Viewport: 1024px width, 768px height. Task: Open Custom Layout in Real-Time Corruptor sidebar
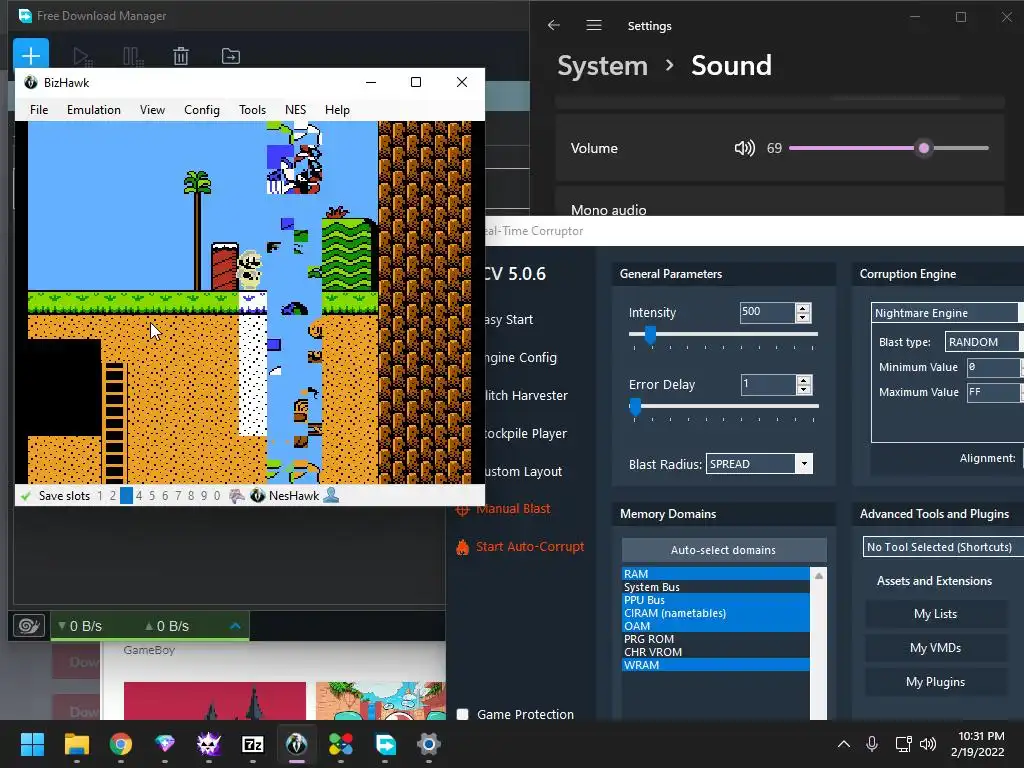click(523, 471)
